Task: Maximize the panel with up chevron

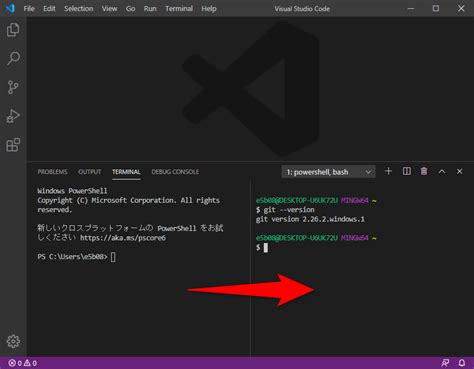Action: [x=442, y=171]
